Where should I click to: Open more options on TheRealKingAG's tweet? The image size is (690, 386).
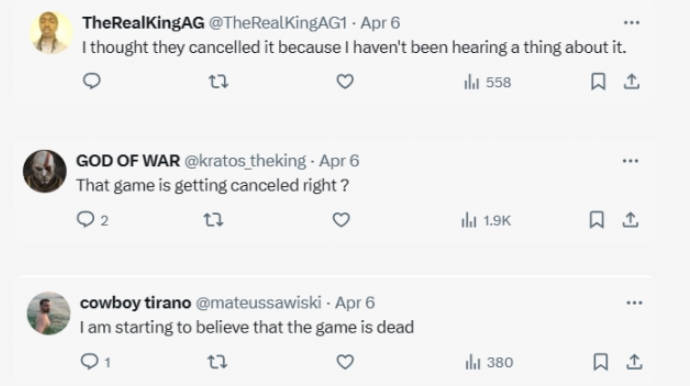point(631,22)
